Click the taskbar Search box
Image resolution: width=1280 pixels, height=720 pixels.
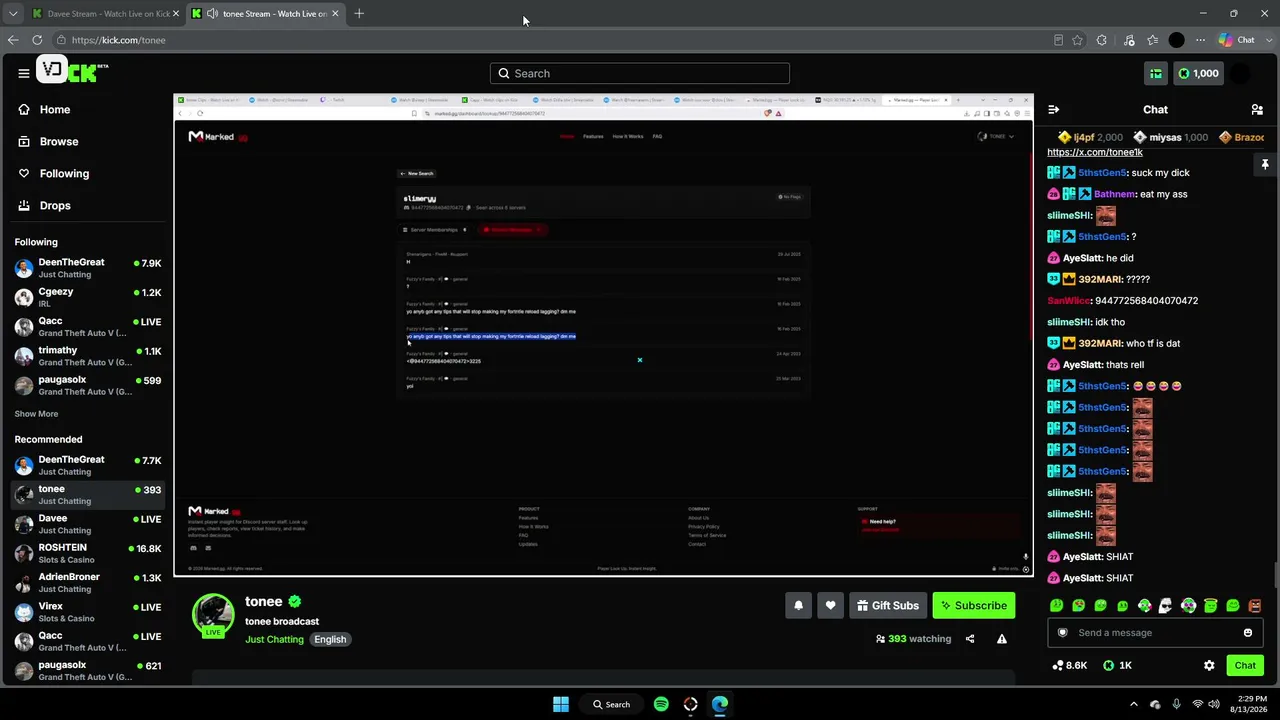point(611,704)
